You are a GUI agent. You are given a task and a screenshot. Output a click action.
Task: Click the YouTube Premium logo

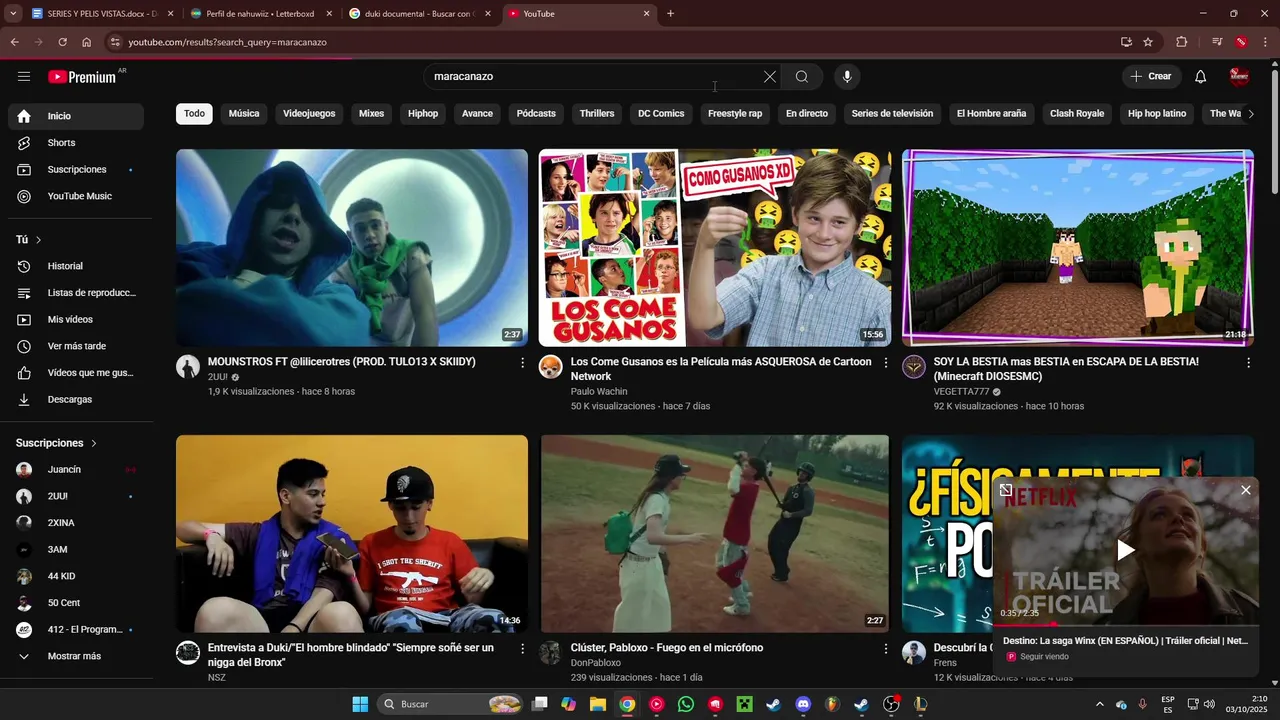tap(82, 77)
